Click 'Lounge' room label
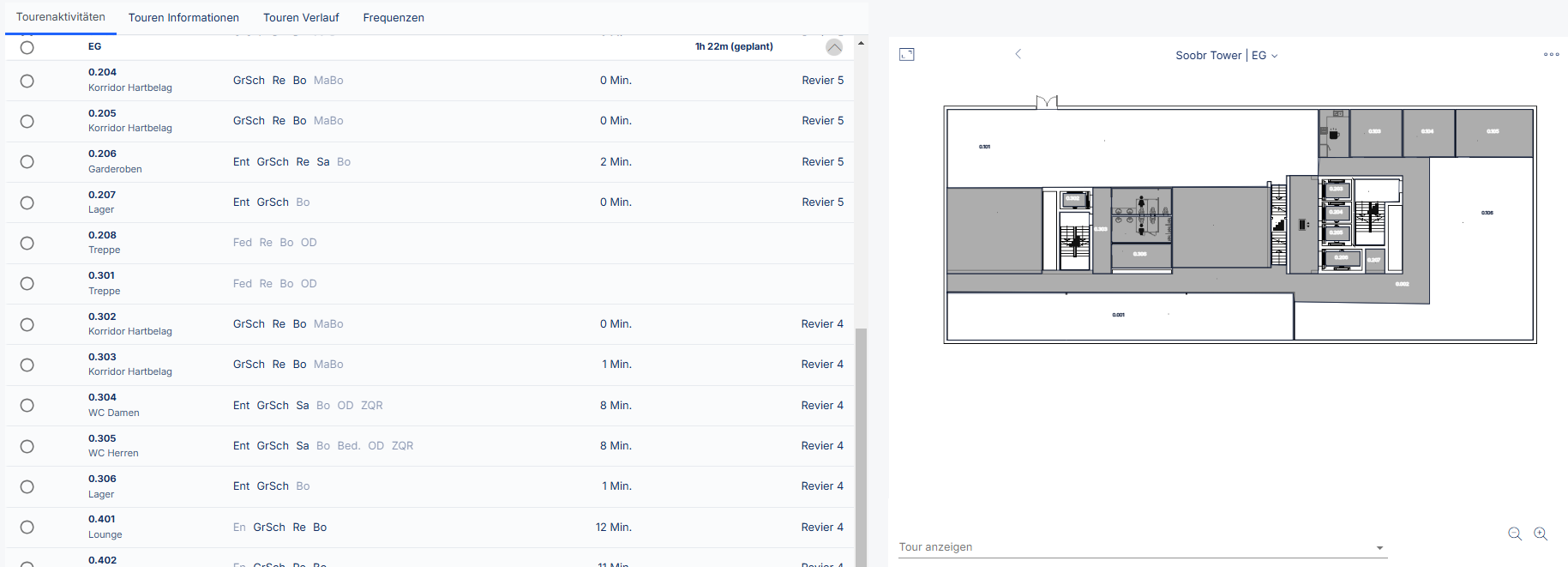The width and height of the screenshot is (1568, 567). tap(105, 534)
